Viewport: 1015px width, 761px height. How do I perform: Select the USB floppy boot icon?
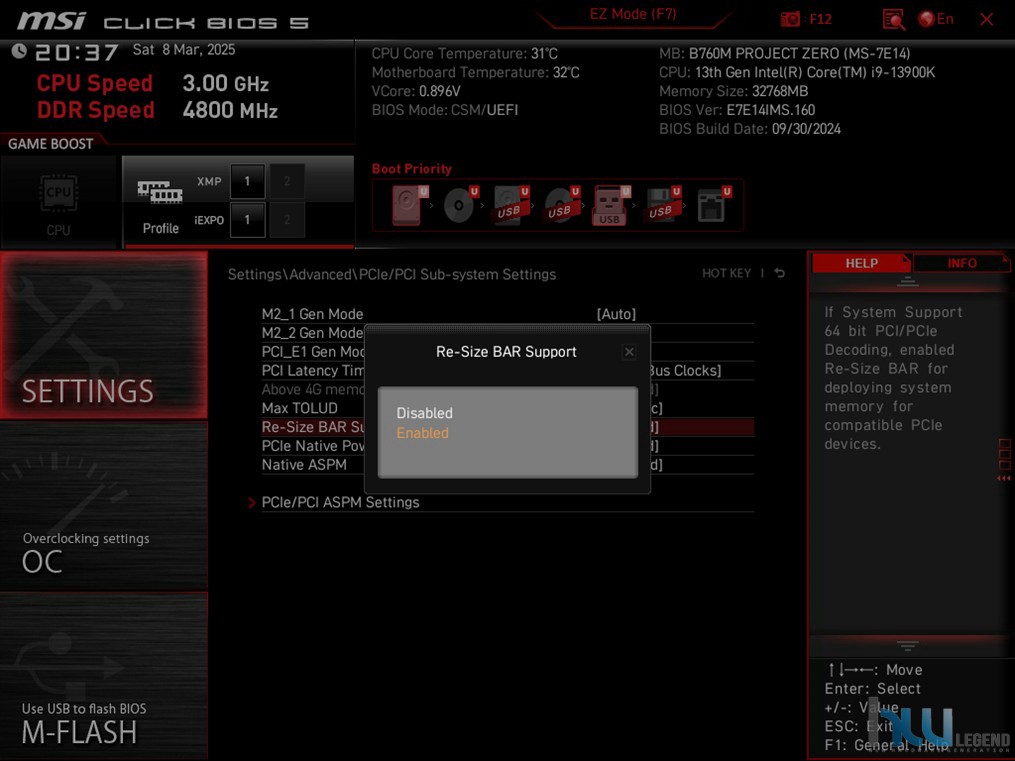tap(661, 205)
